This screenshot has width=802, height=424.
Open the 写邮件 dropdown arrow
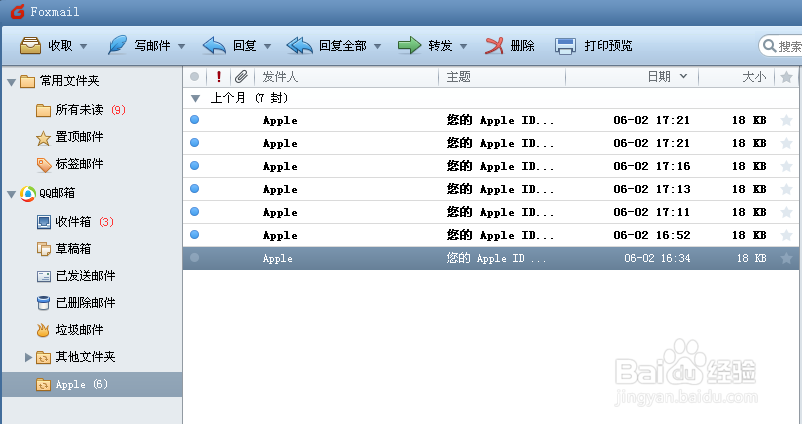click(182, 46)
